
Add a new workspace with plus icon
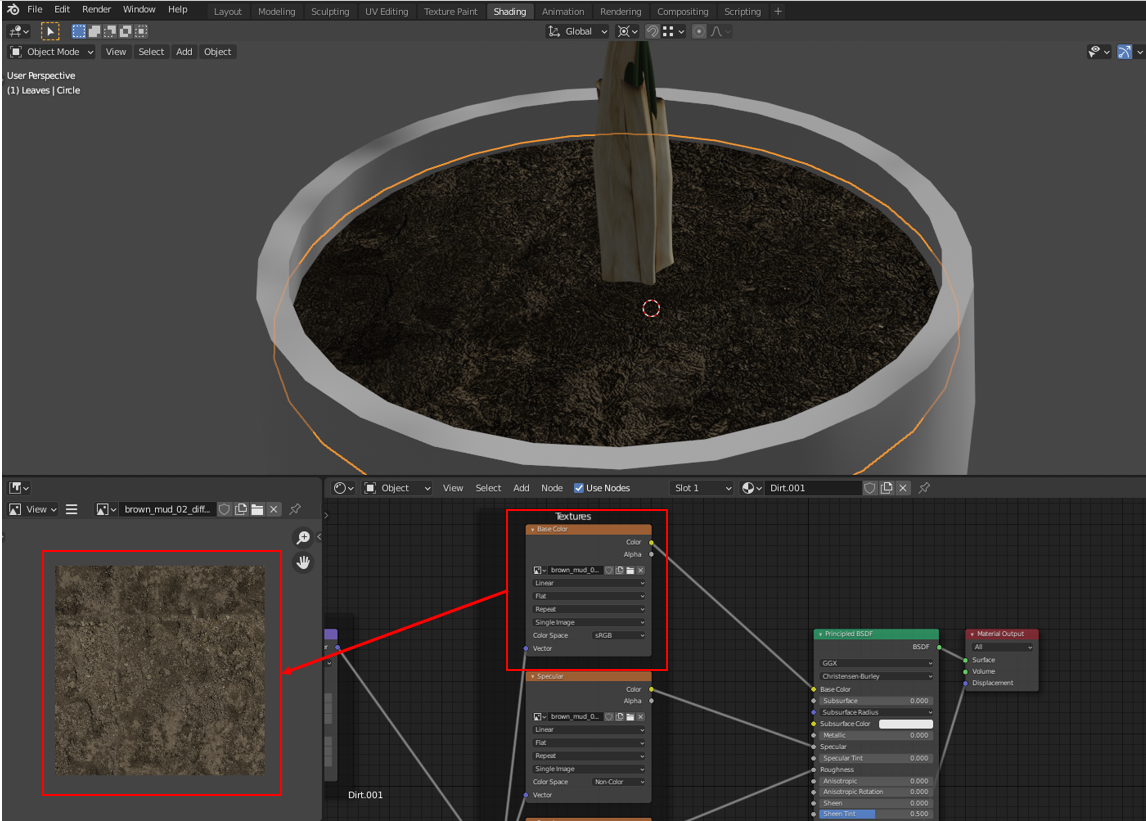[778, 12]
